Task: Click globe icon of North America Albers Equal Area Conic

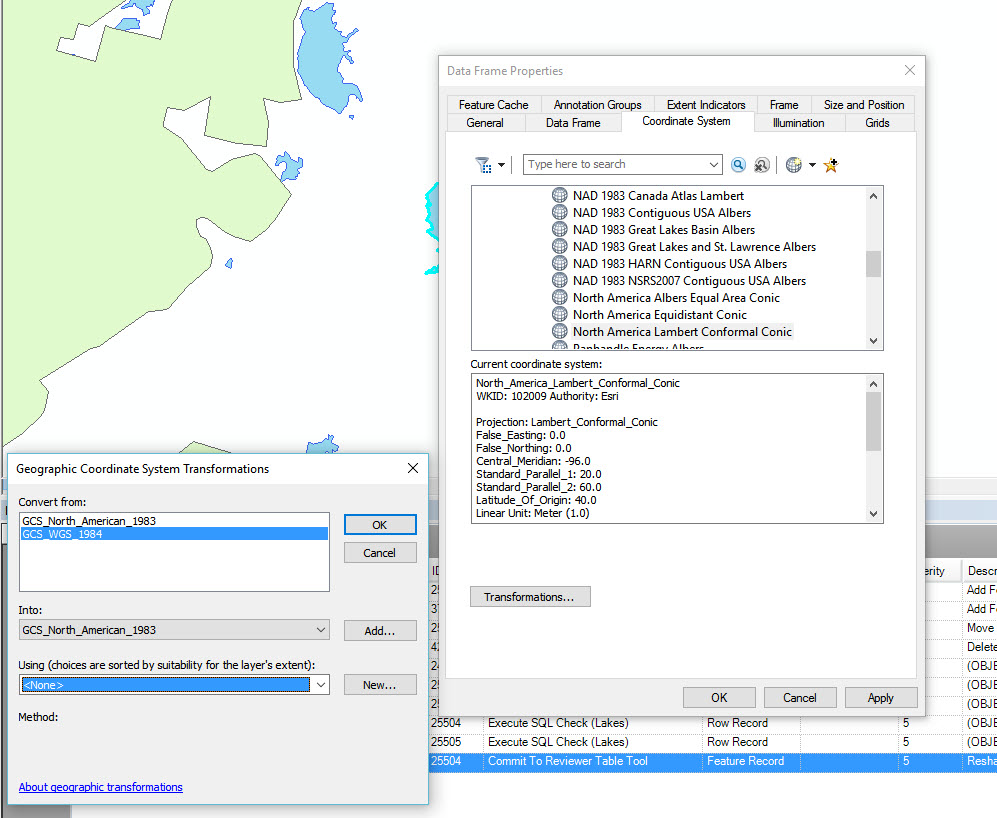Action: 560,297
